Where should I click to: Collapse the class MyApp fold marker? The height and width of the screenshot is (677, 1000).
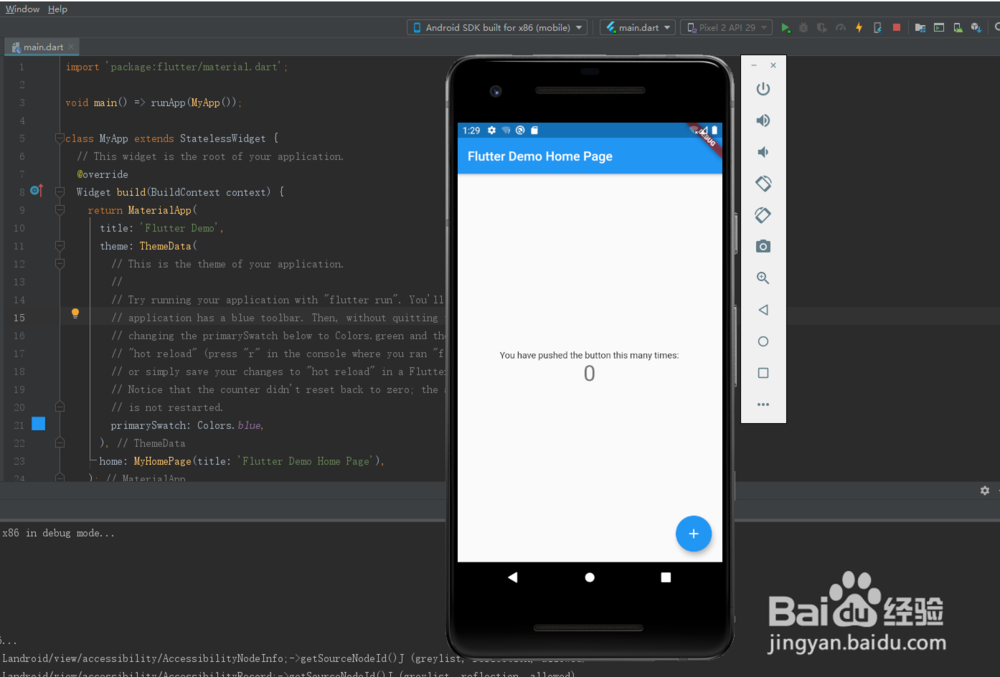[59, 138]
